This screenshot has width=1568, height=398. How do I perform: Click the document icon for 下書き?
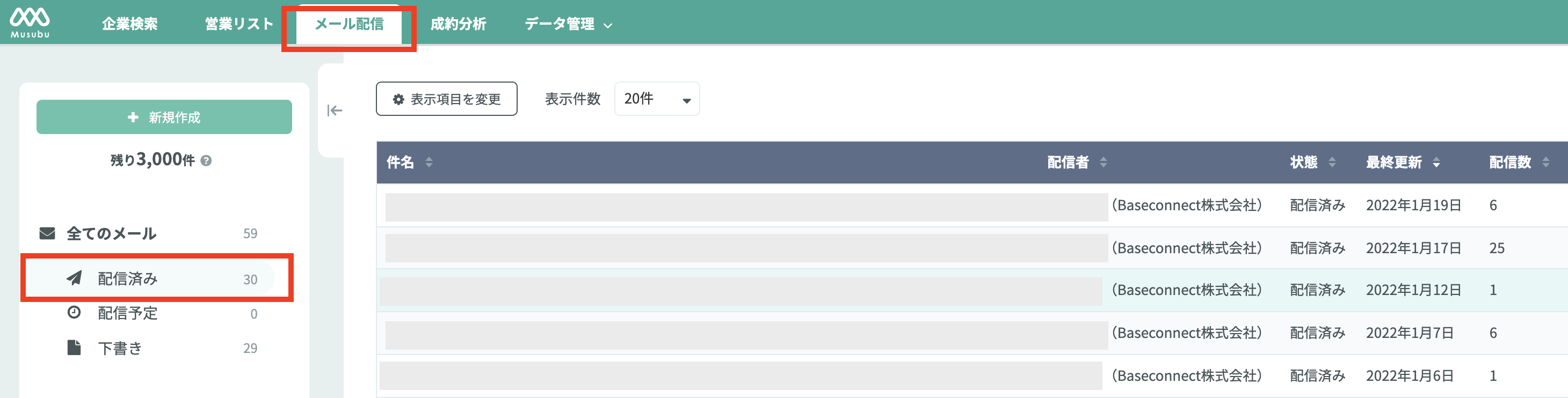(74, 348)
